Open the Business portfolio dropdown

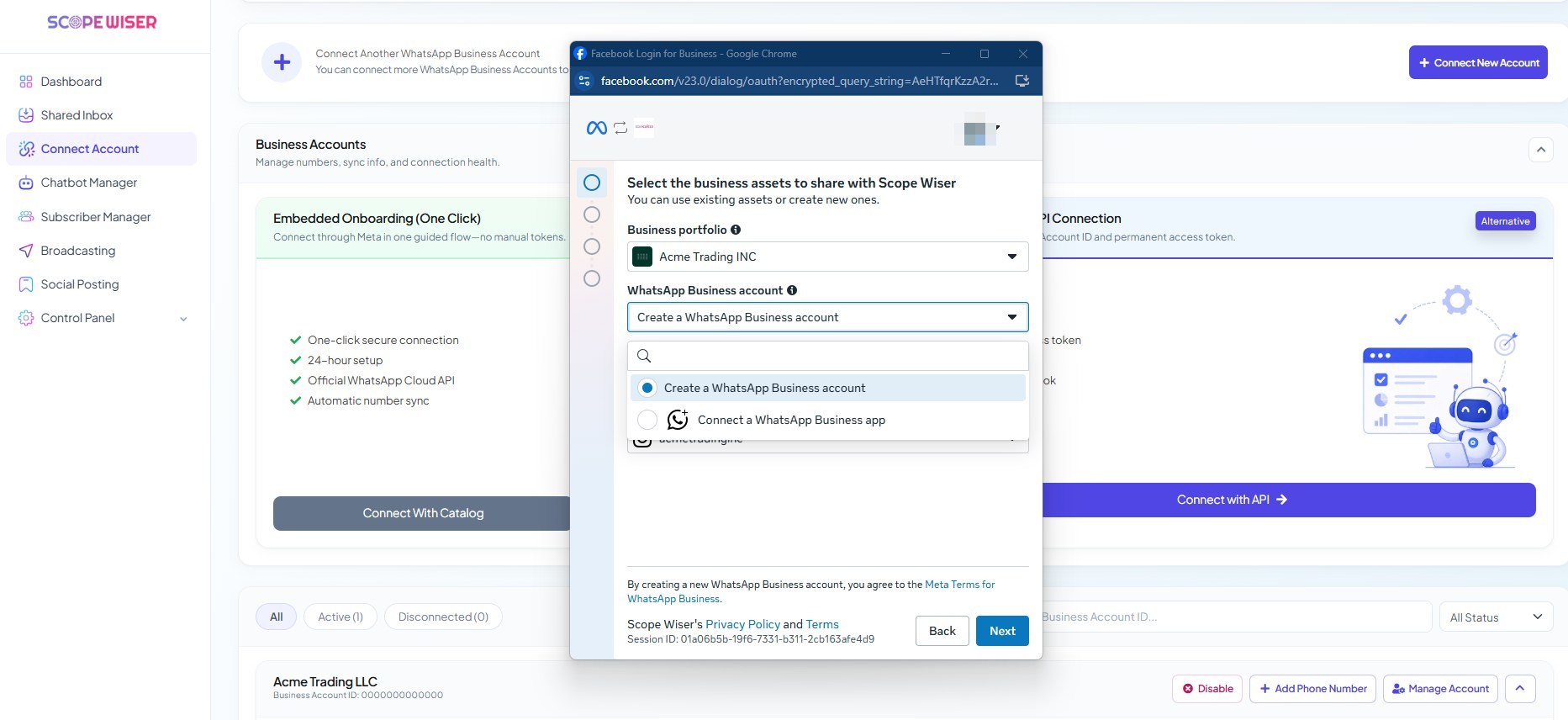[827, 257]
